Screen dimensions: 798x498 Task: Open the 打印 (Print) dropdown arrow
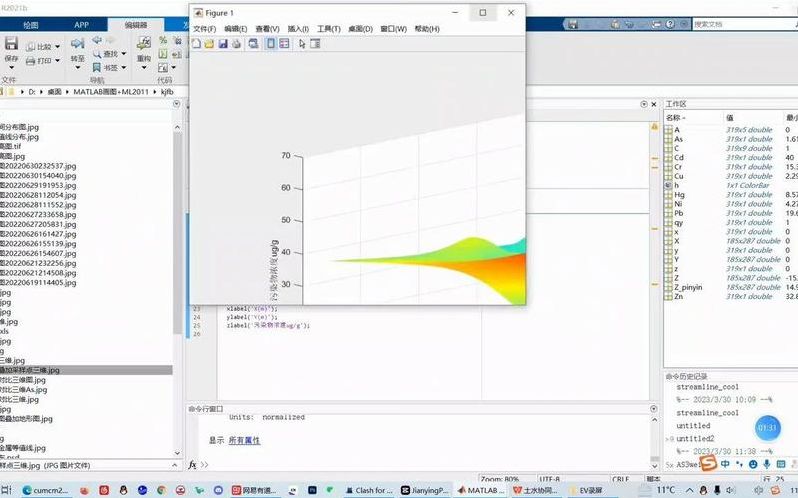point(57,60)
